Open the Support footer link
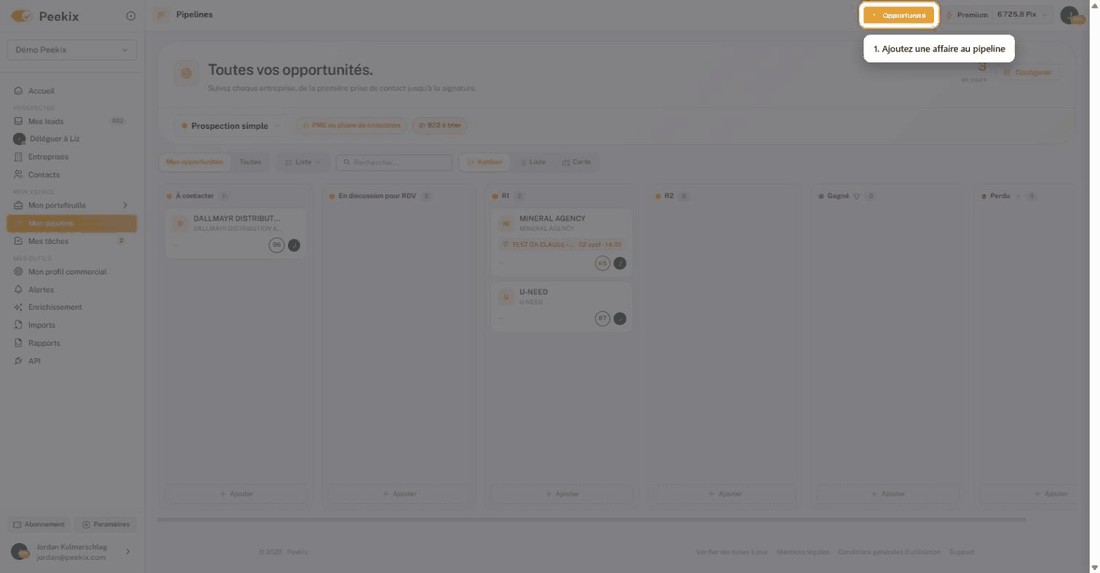The image size is (1100, 573). coord(962,552)
